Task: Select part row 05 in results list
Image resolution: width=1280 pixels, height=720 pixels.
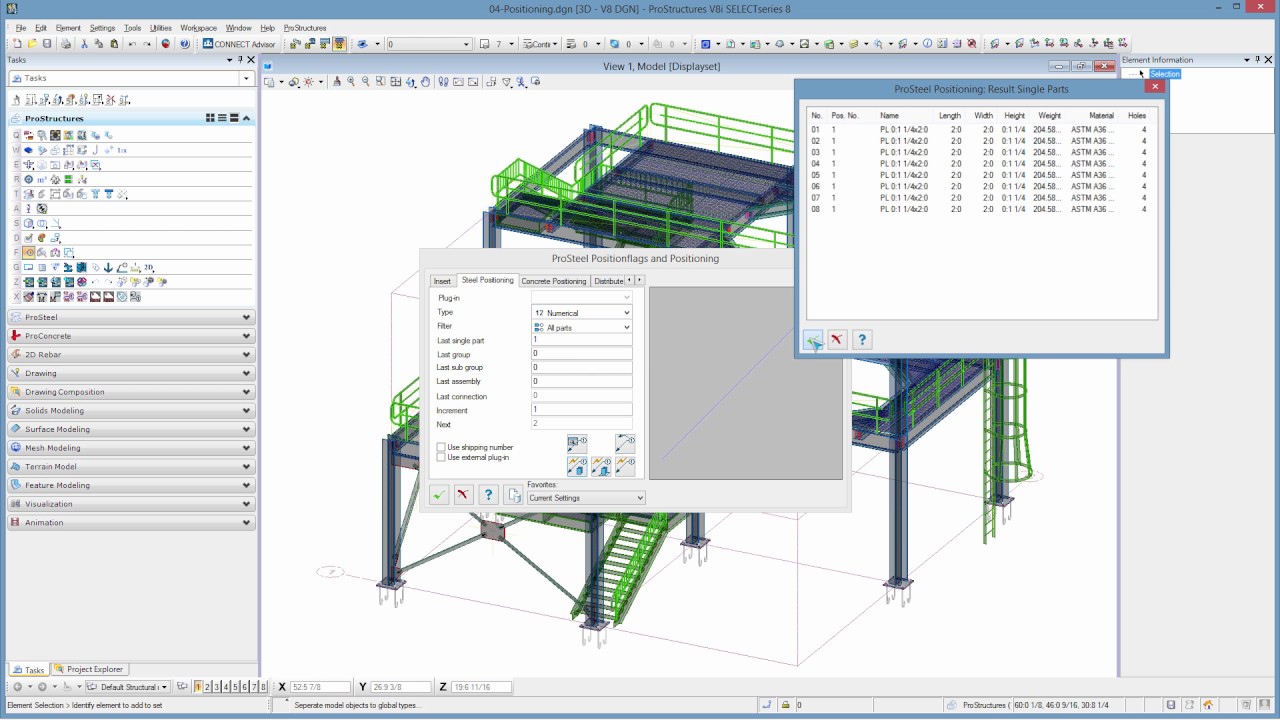Action: 980,175
